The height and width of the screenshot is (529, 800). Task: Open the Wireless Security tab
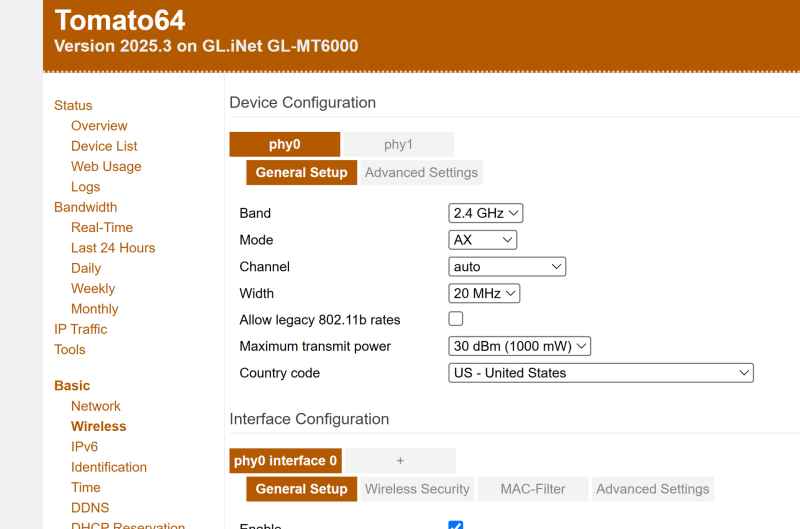[x=417, y=489]
